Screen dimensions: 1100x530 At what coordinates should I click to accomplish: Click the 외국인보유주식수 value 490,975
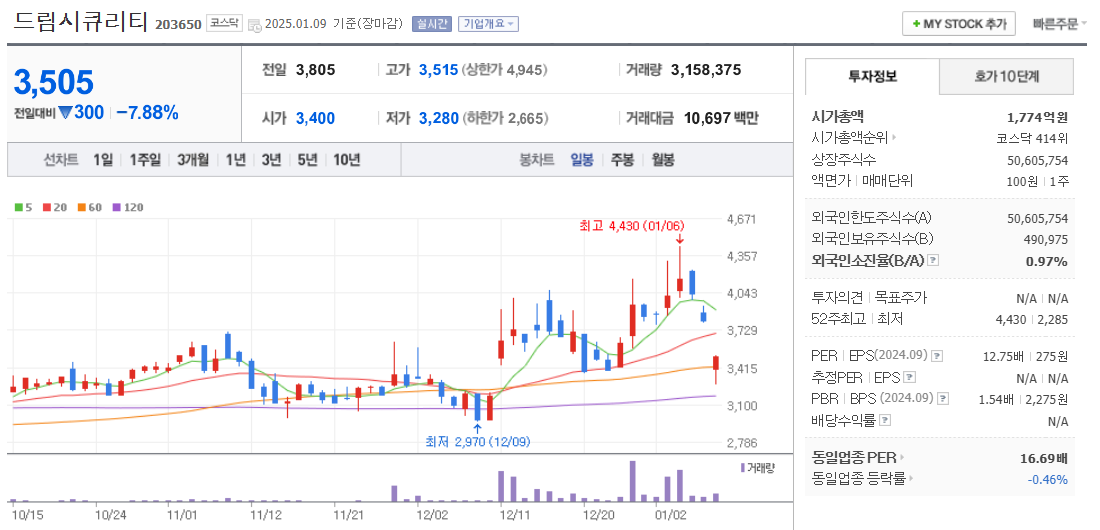(x=1045, y=239)
